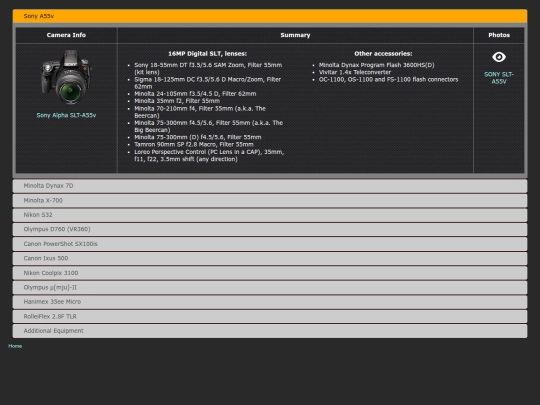Expand the Minolta Dynax 7D section
This screenshot has width=540, height=405.
[270, 186]
